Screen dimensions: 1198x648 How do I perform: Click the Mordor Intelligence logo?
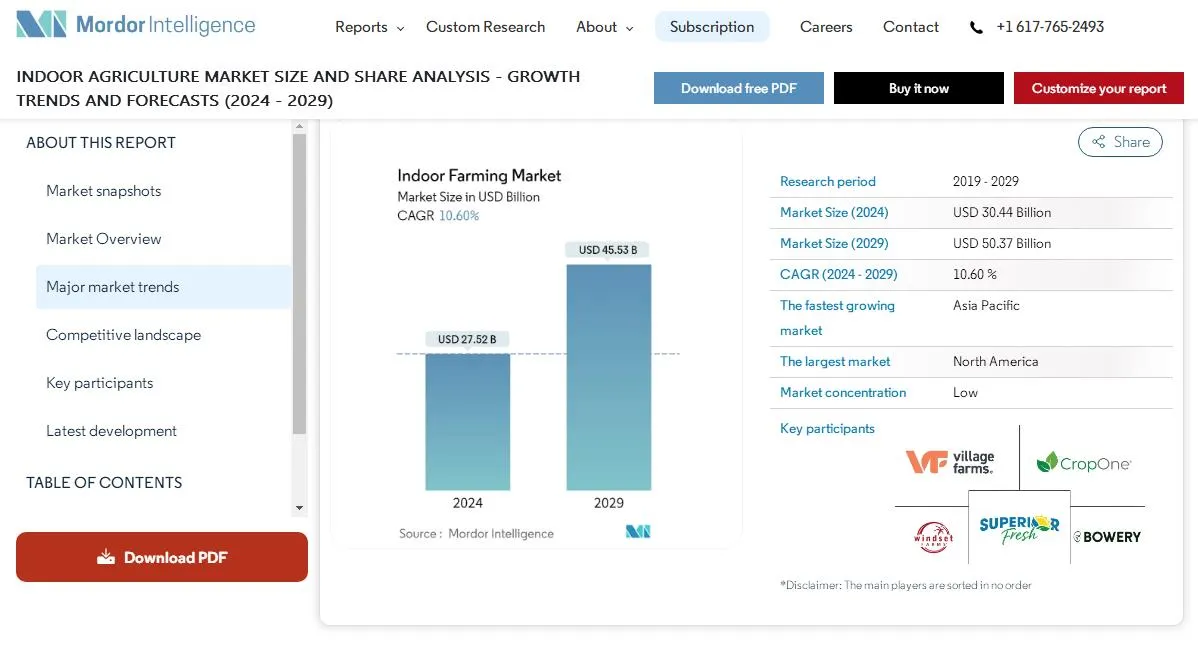(136, 26)
